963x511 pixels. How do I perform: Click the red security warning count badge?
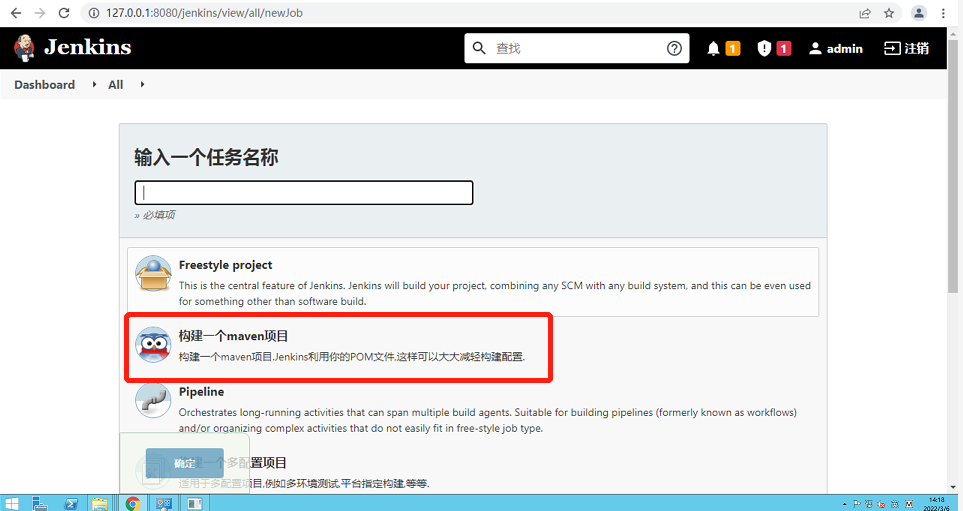point(784,49)
